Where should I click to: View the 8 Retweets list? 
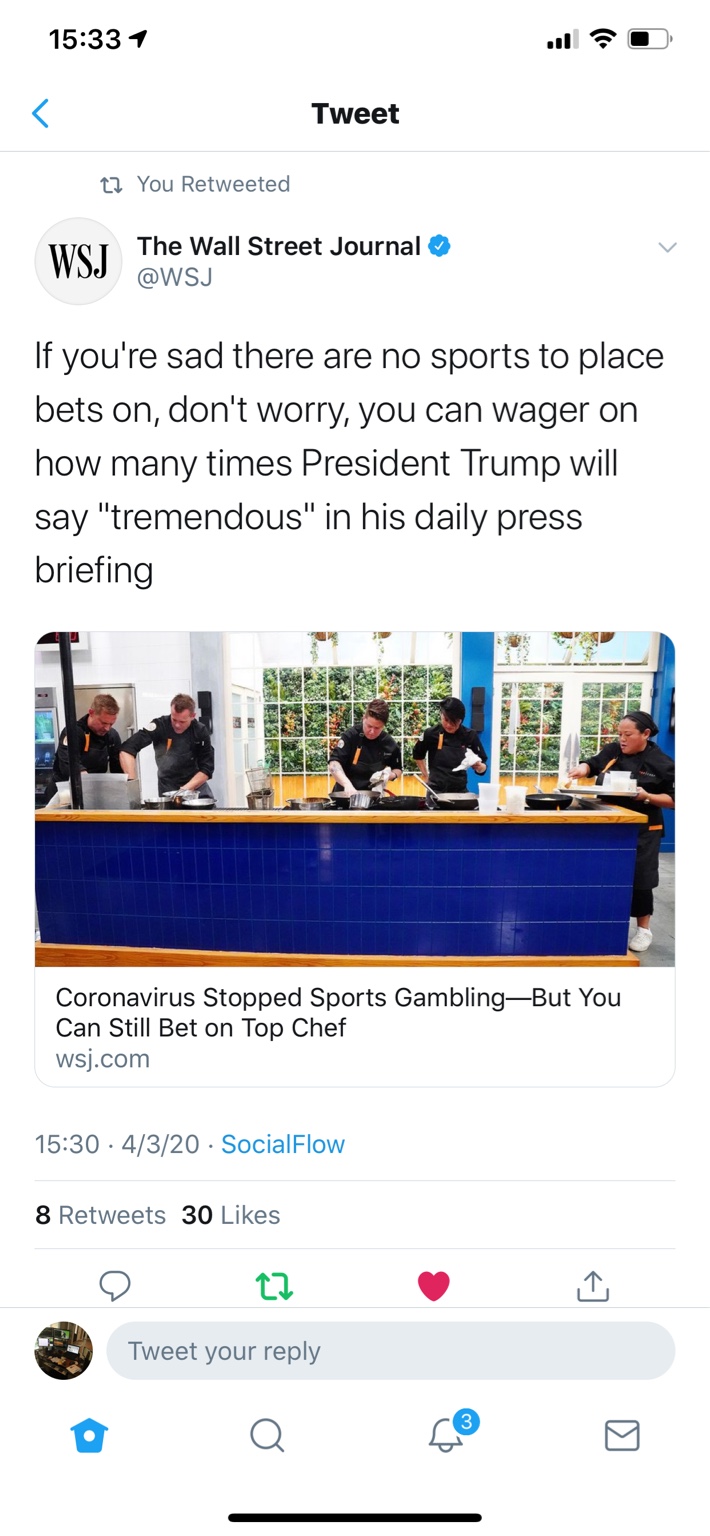coord(100,1215)
